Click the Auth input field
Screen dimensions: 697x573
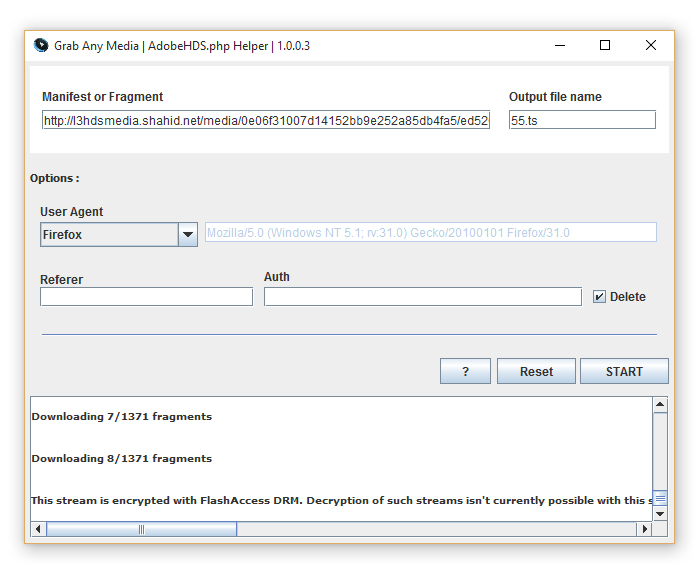click(423, 297)
